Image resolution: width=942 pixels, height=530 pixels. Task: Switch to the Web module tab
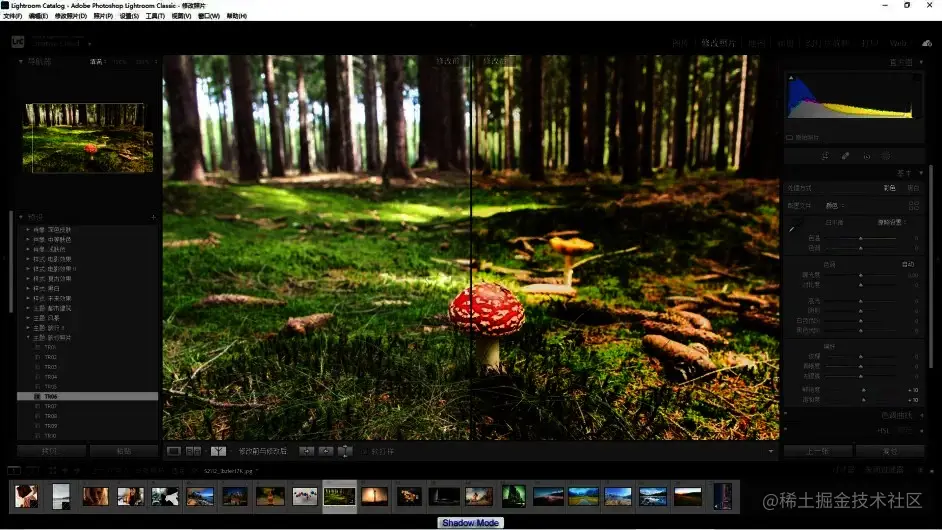[898, 43]
